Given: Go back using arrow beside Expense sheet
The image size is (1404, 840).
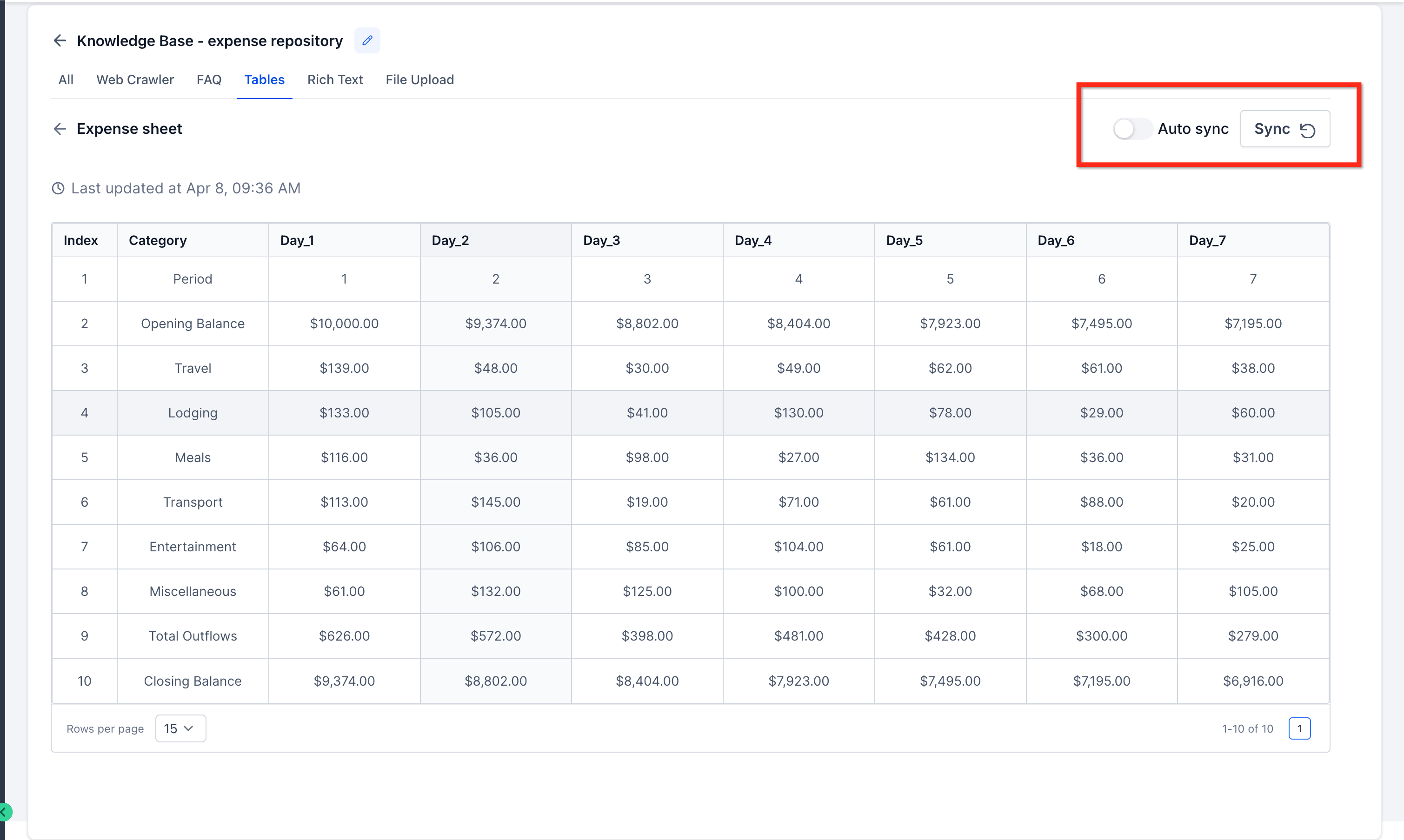Looking at the screenshot, I should [60, 129].
